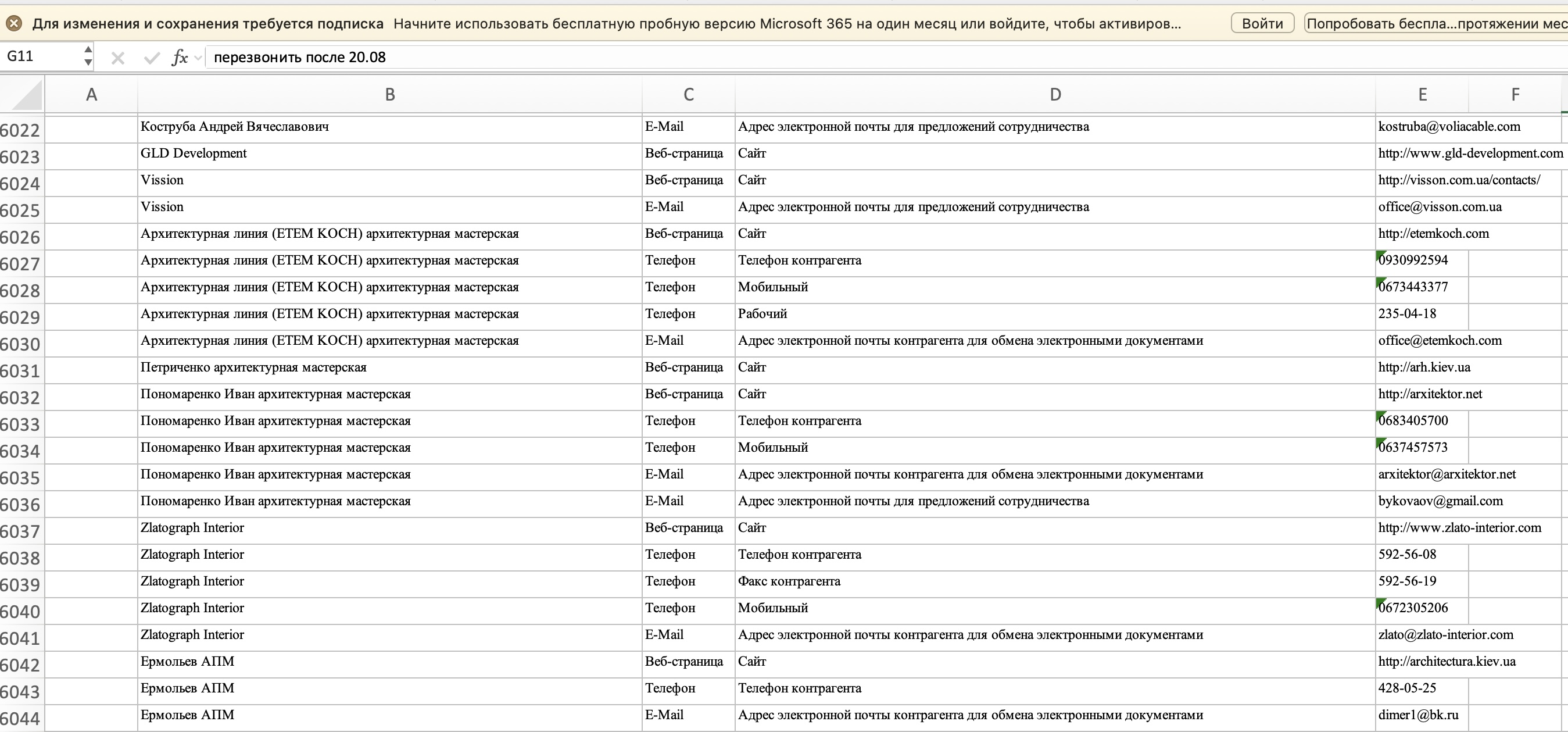
Task: Click the Name Box showing G11
Action: click(40, 56)
